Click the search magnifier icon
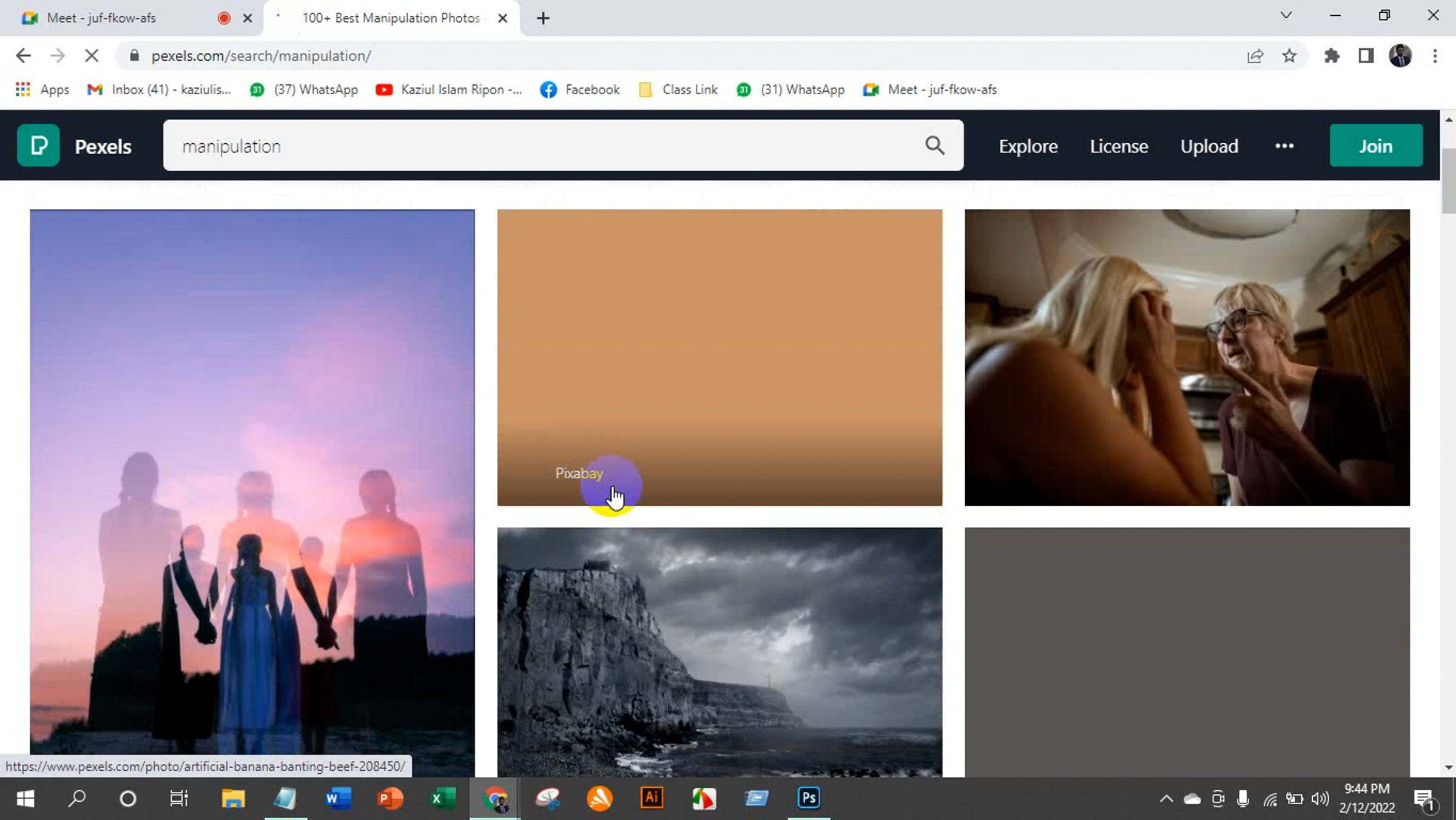The image size is (1456, 820). click(x=934, y=146)
